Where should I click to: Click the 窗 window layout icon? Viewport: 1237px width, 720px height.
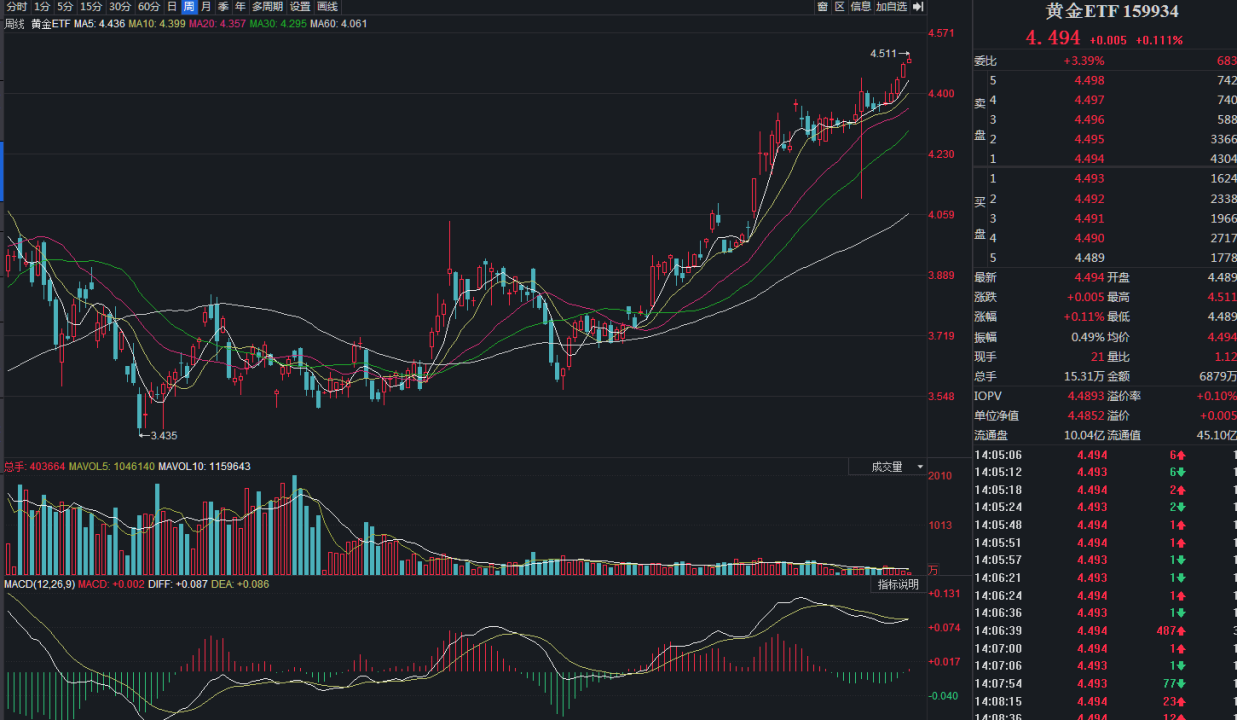click(822, 7)
